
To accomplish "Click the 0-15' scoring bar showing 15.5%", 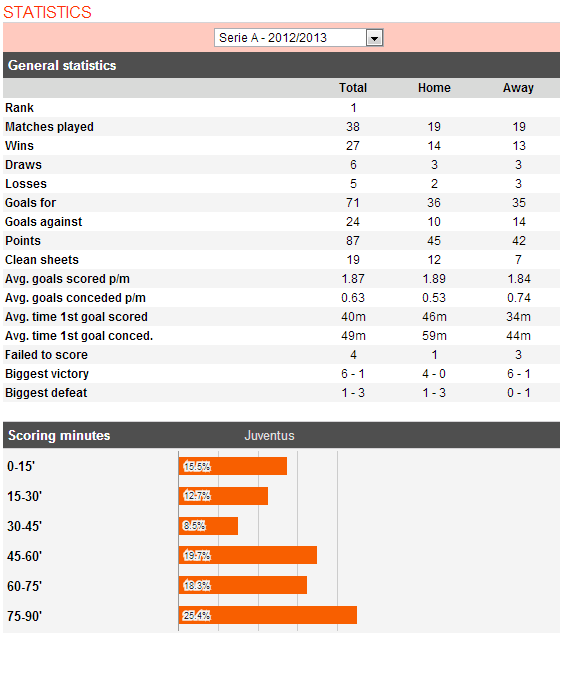I will [233, 466].
